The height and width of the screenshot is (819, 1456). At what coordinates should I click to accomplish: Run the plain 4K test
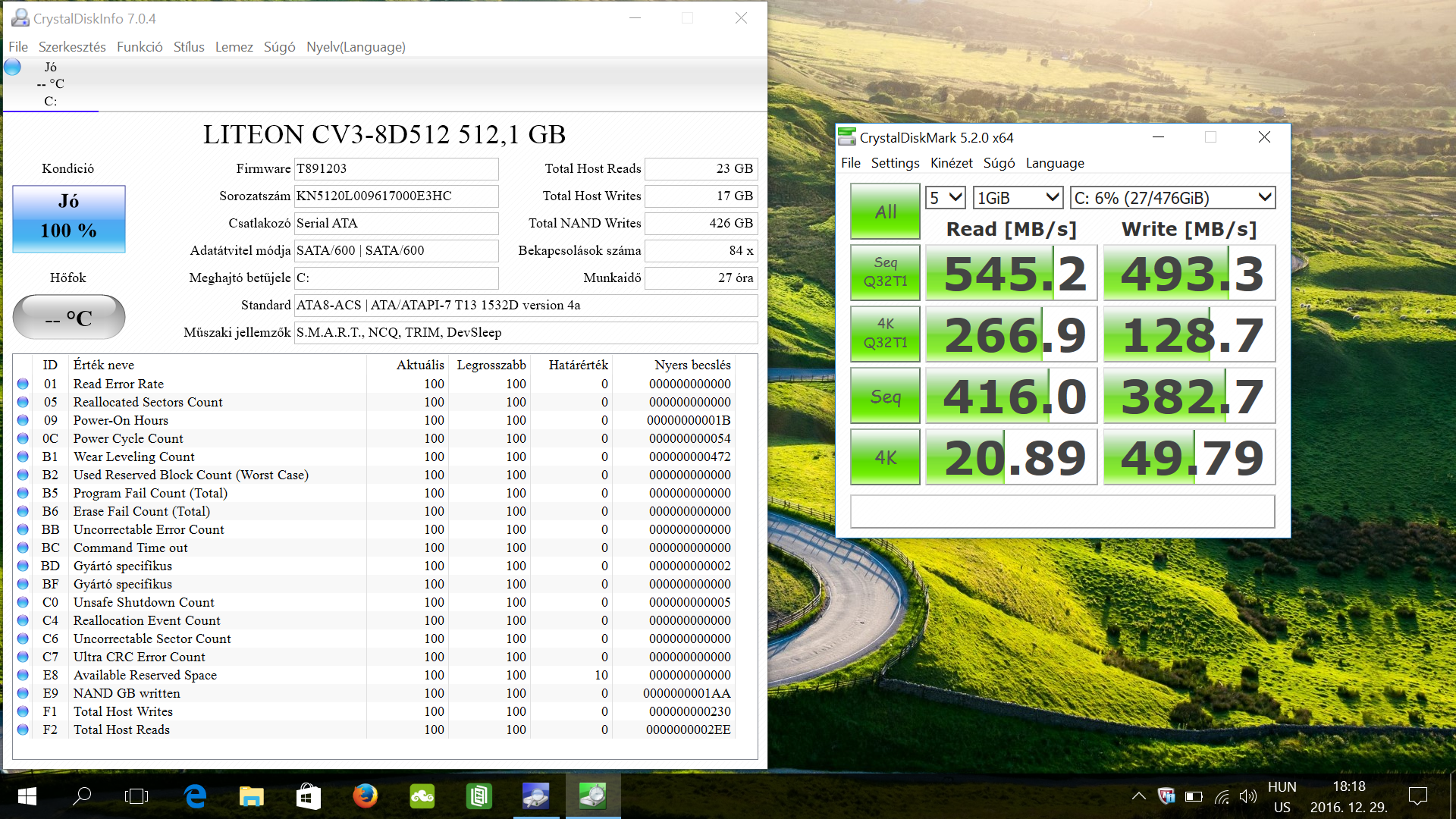[x=885, y=457]
